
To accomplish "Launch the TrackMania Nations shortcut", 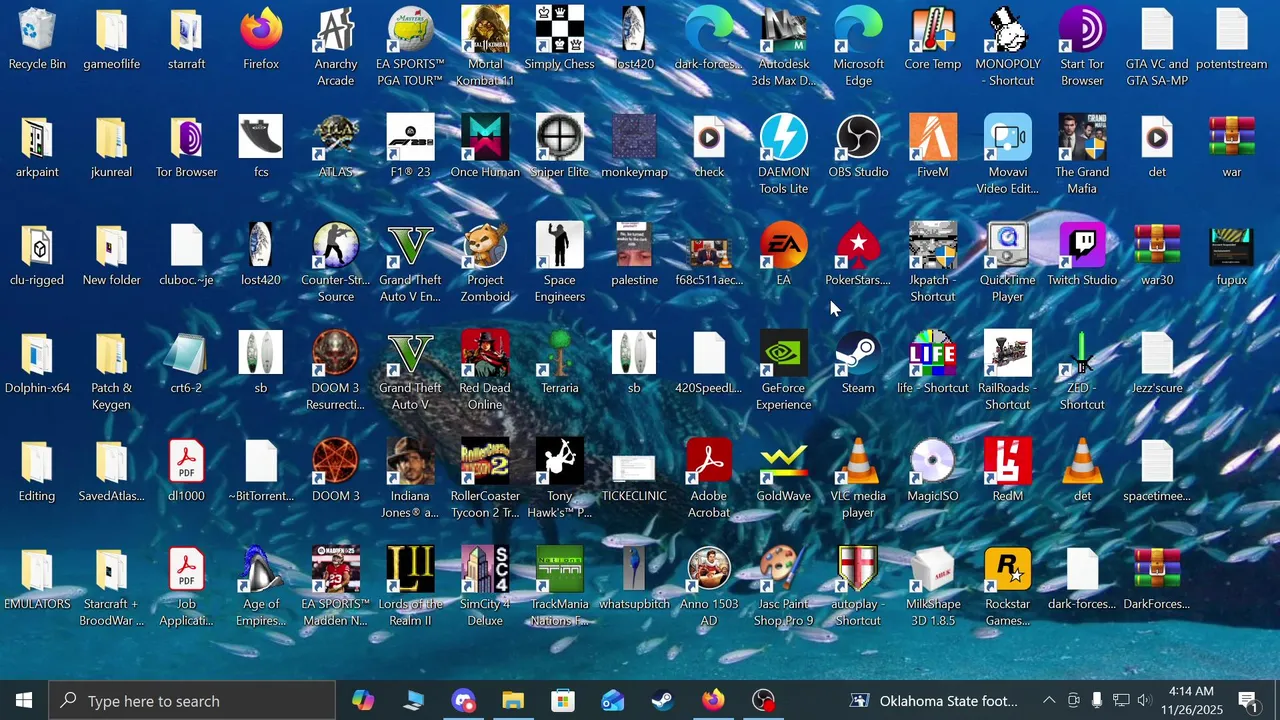I will (560, 588).
